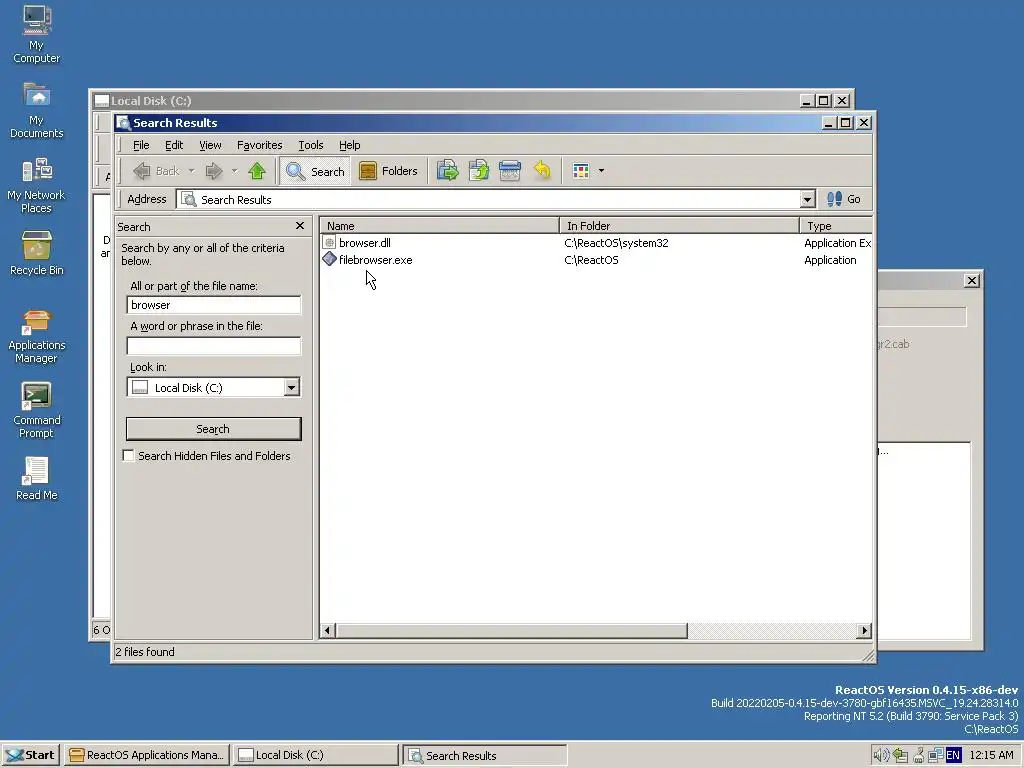The width and height of the screenshot is (1024, 768).
Task: Sort results by Name column
Action: point(439,226)
